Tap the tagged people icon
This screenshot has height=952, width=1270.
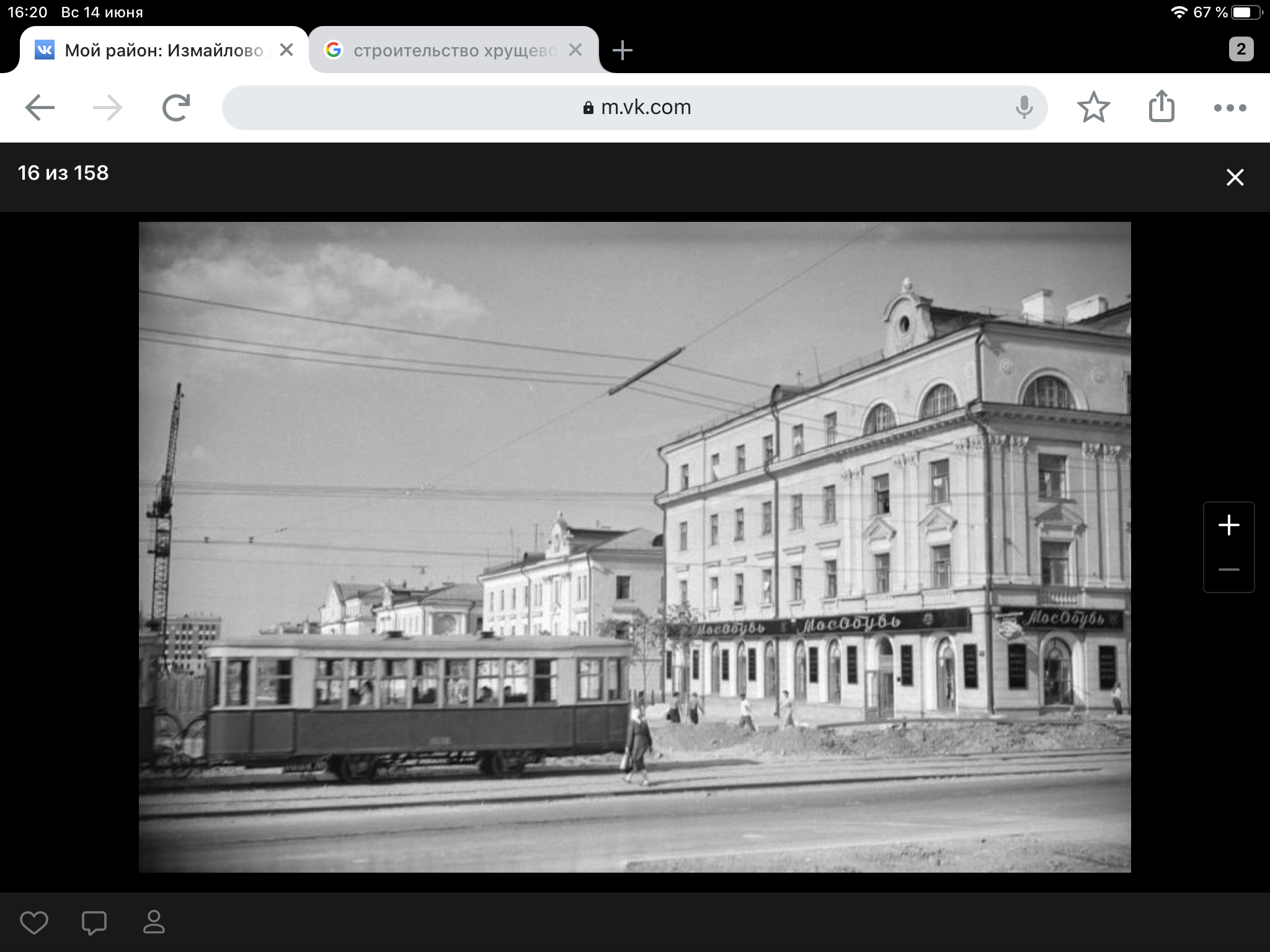pyautogui.click(x=154, y=922)
